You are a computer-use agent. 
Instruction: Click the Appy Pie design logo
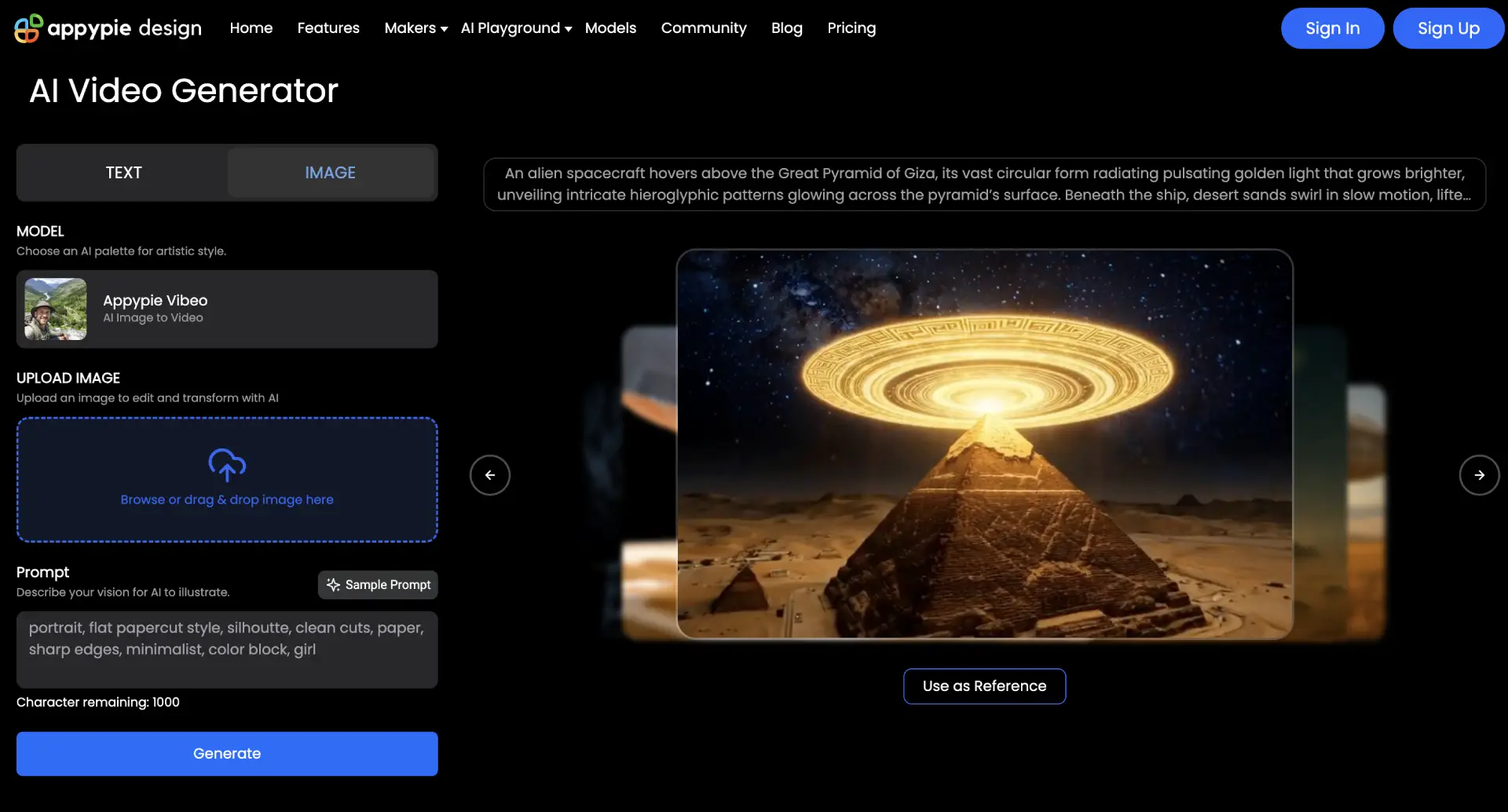coord(107,27)
